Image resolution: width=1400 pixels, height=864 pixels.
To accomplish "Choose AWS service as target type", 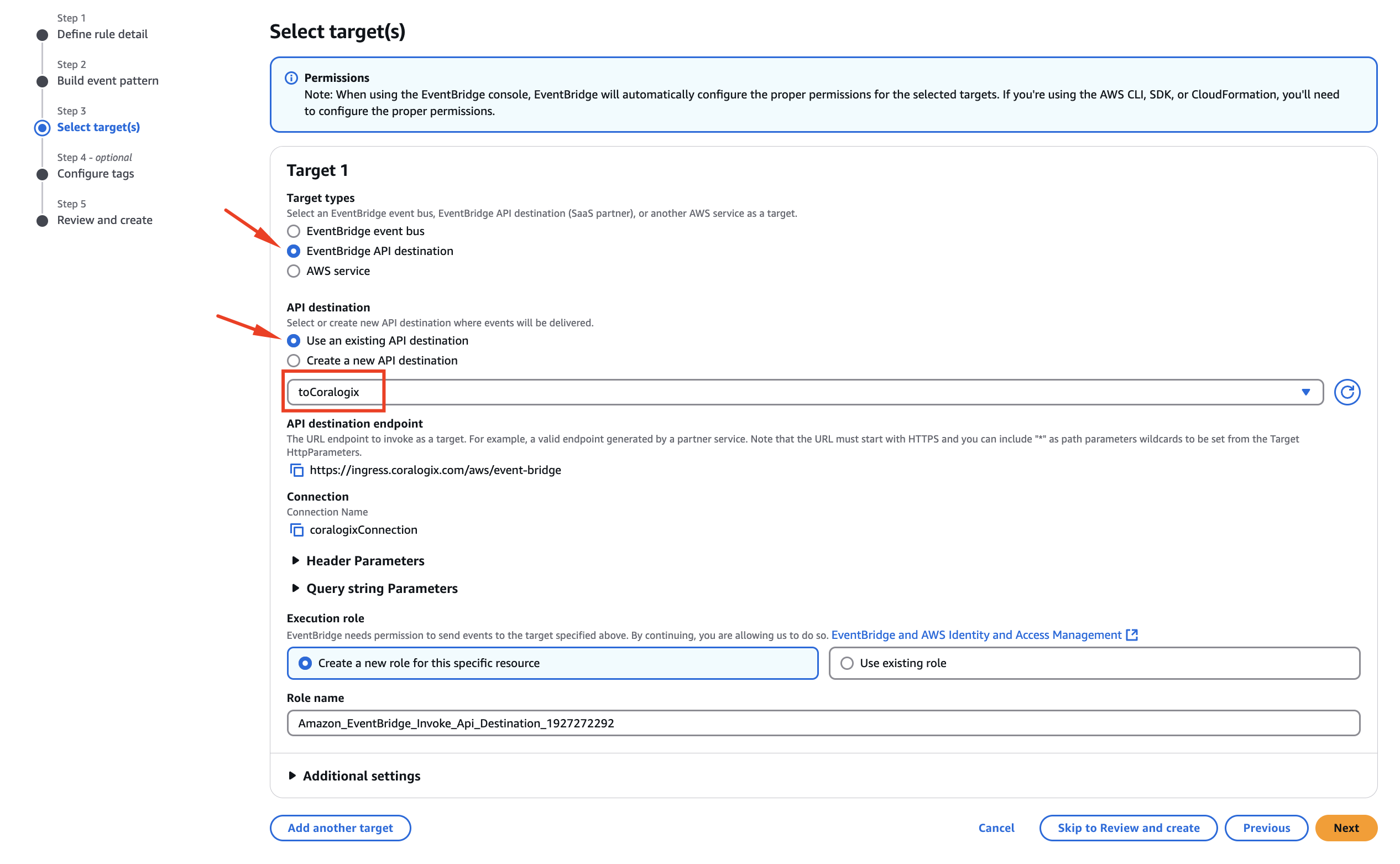I will (293, 271).
